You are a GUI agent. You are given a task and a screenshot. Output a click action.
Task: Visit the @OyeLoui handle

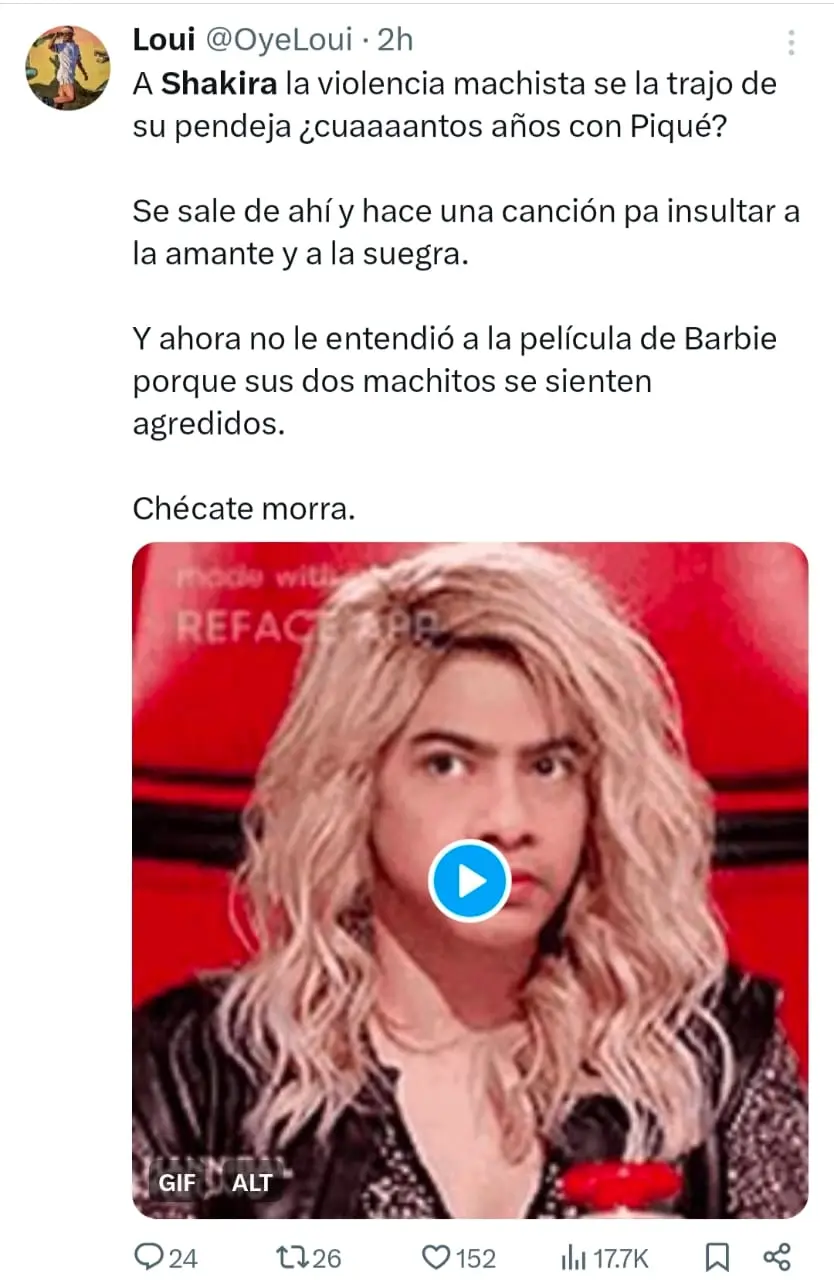[279, 39]
